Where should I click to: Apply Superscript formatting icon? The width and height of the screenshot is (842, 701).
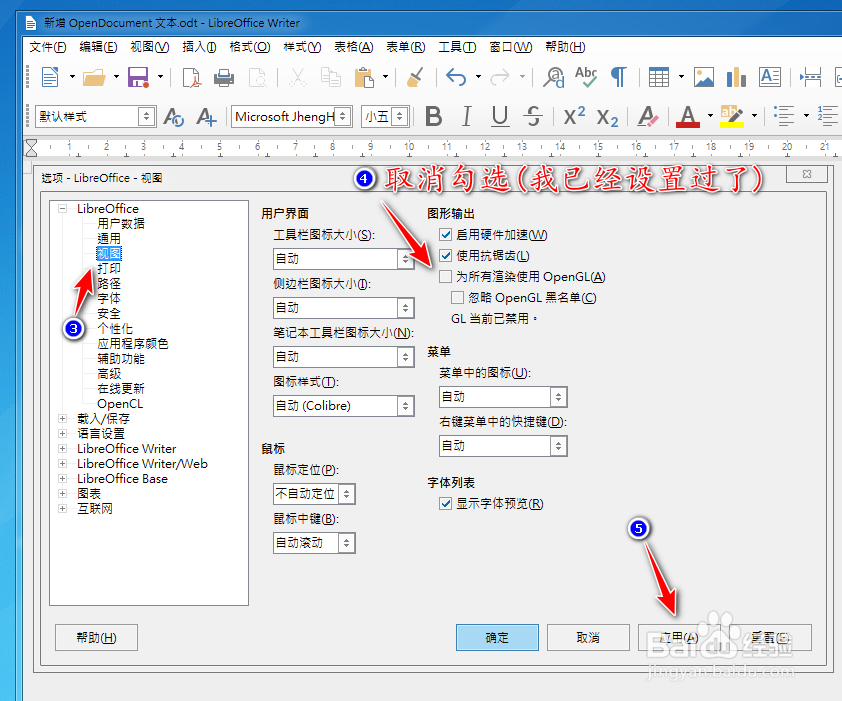click(x=574, y=115)
